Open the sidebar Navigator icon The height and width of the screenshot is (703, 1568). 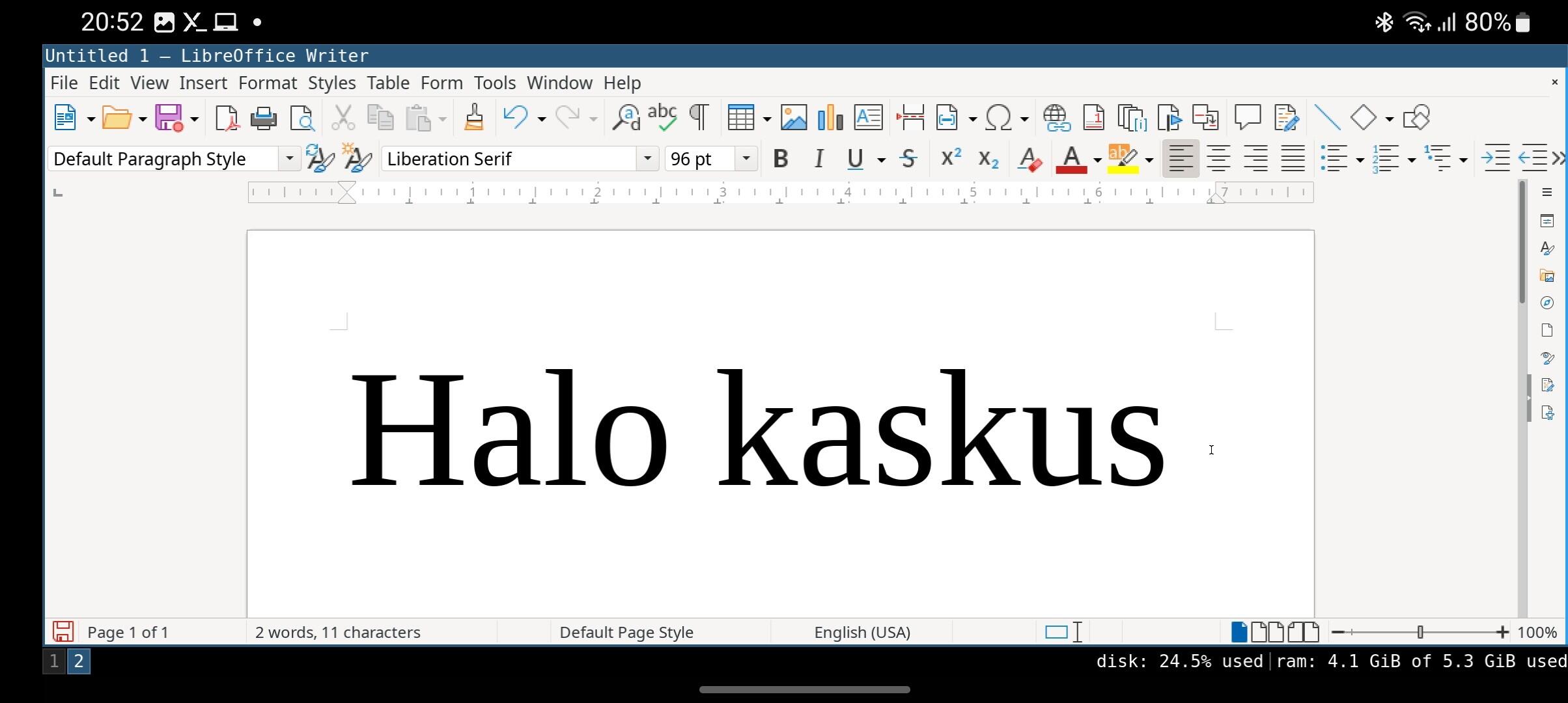1548,303
